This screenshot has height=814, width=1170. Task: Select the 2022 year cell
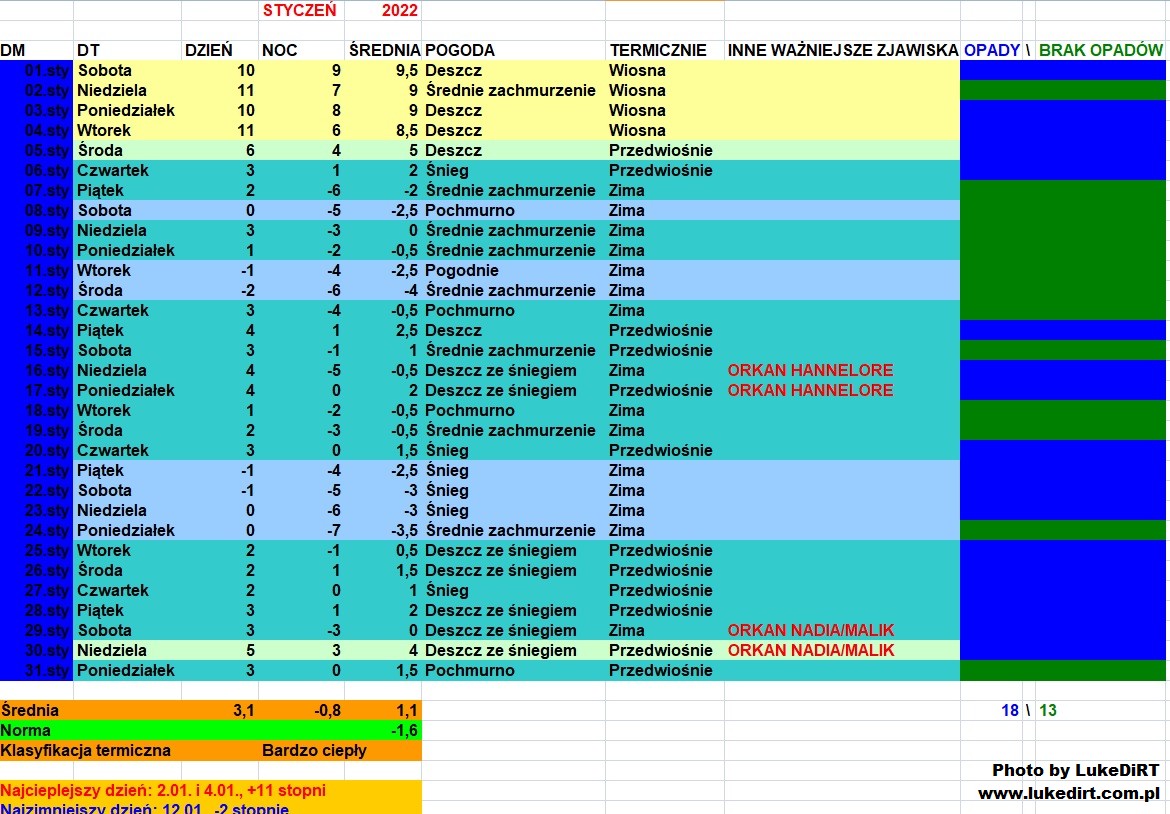click(399, 10)
